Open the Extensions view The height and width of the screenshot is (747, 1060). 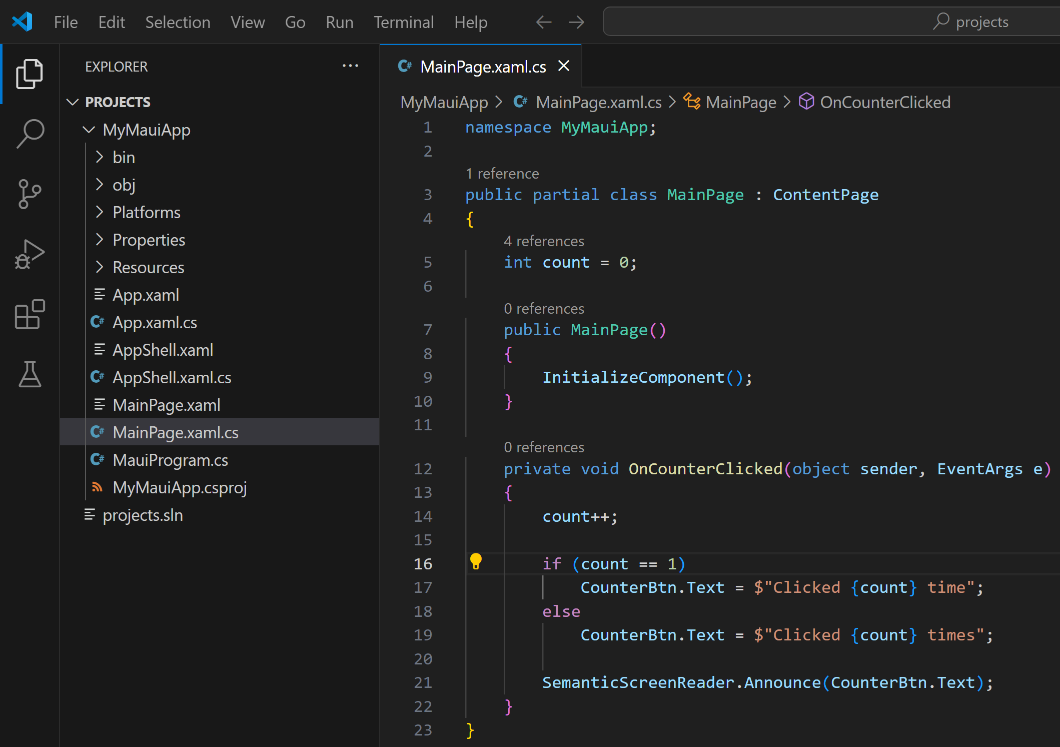pos(29,315)
